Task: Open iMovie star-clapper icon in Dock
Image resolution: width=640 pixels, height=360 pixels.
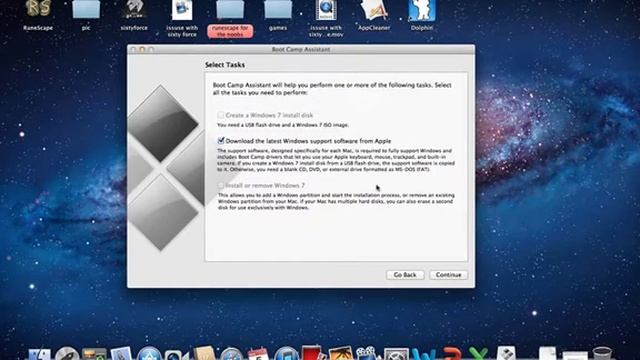Action: pos(367,354)
